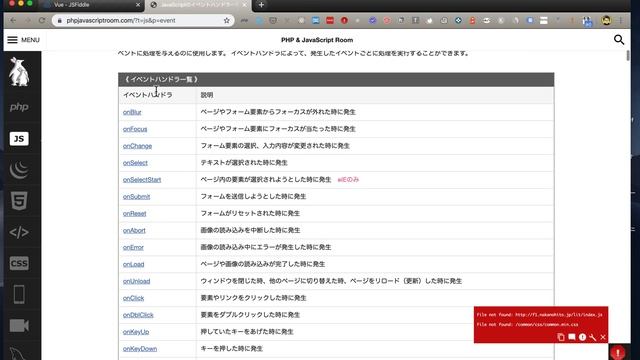Switch to the Vue - JSFiddle tab

pyautogui.click(x=91, y=5)
